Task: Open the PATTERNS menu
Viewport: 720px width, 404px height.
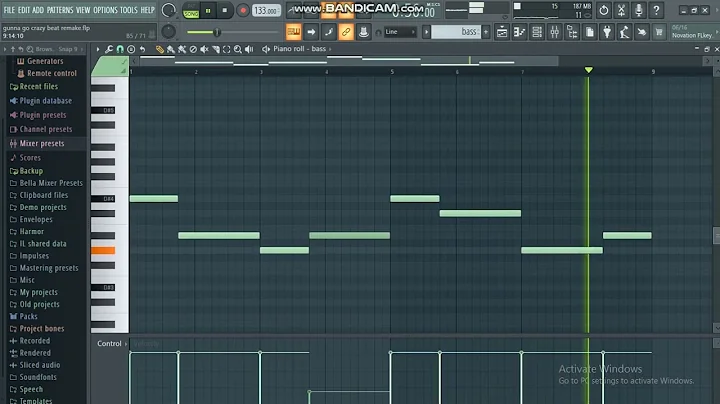Action: (60, 10)
